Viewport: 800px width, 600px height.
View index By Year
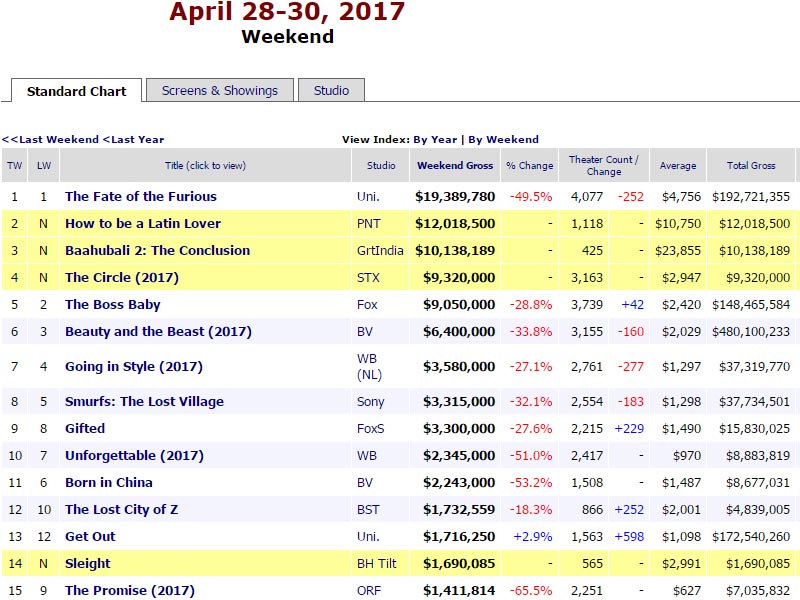[435, 140]
